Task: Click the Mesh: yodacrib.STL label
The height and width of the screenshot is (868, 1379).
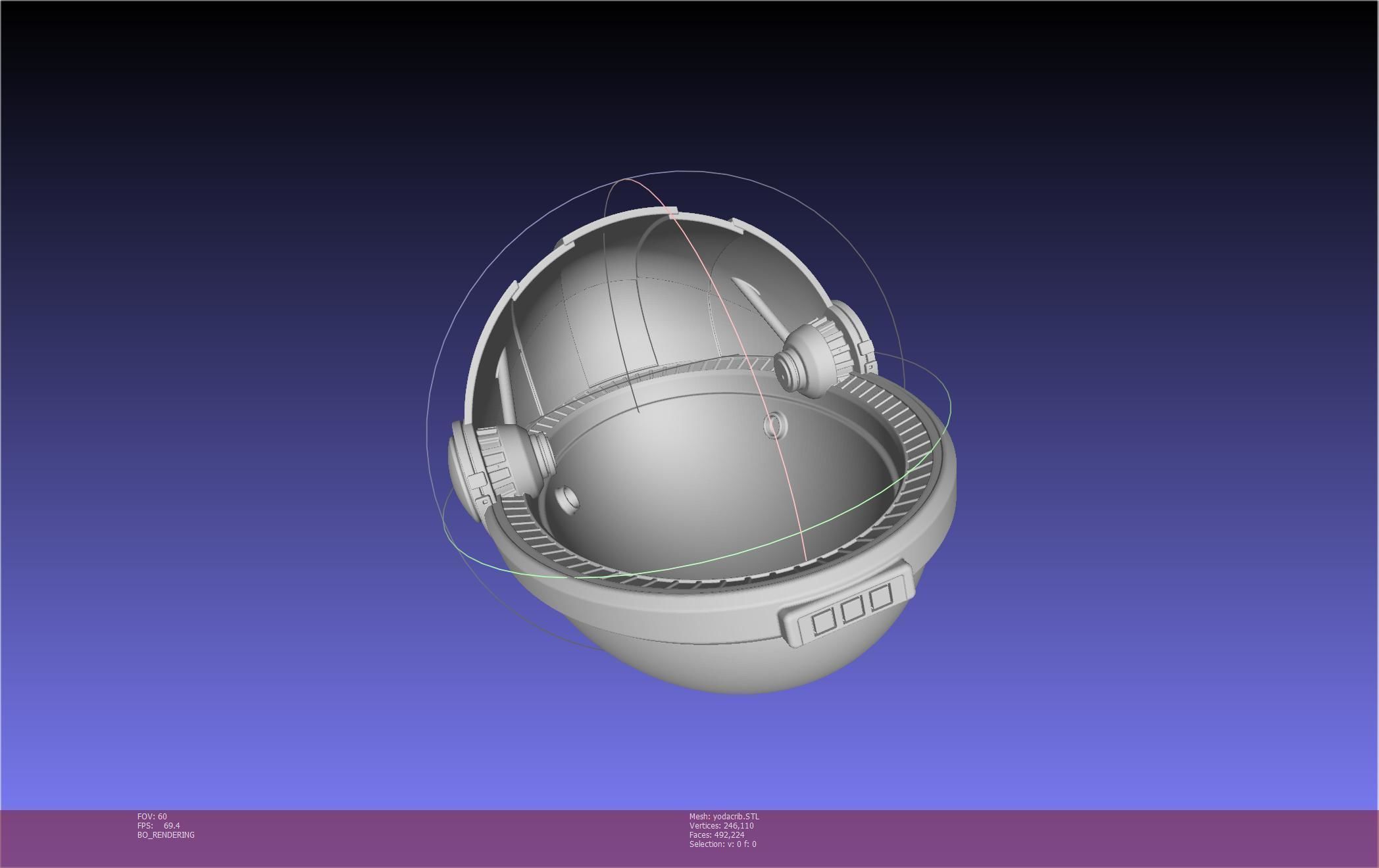Action: (724, 817)
